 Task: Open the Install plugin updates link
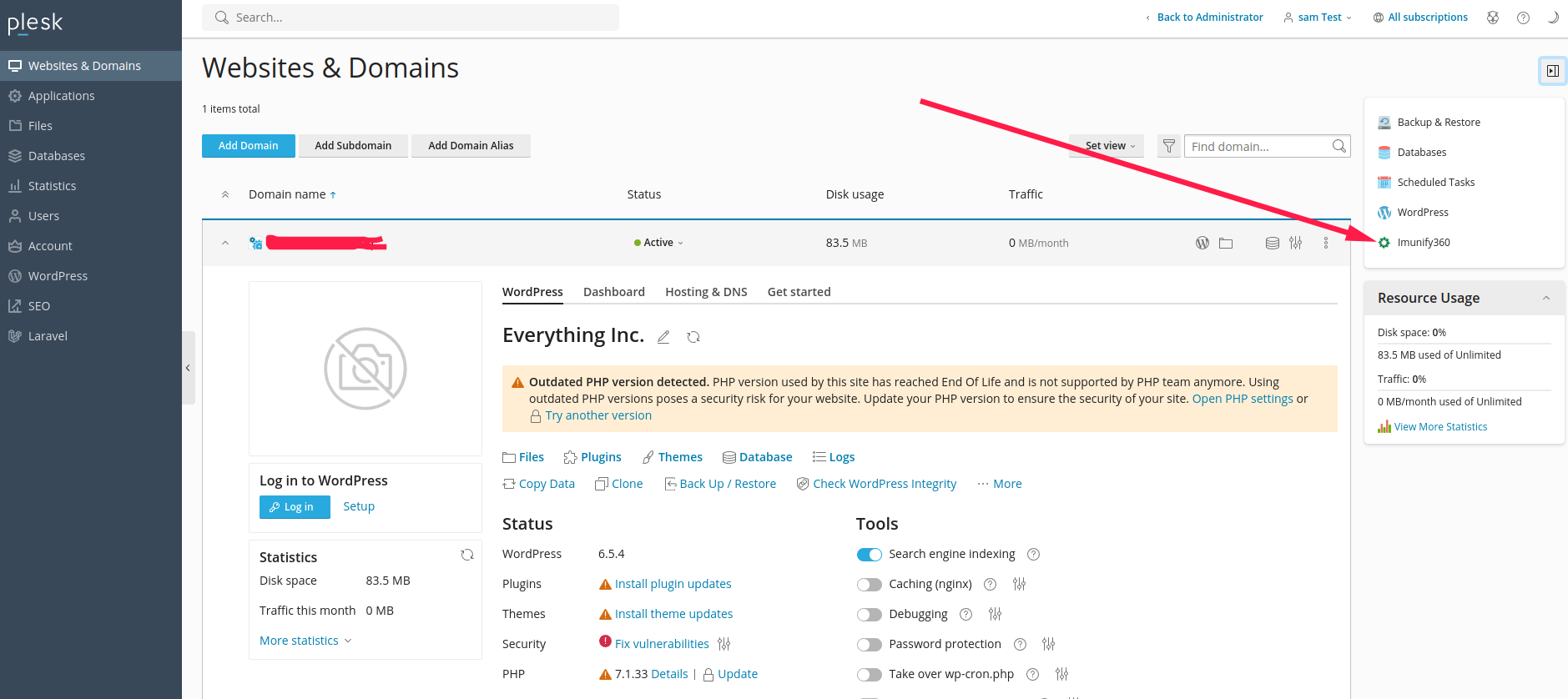pos(673,584)
